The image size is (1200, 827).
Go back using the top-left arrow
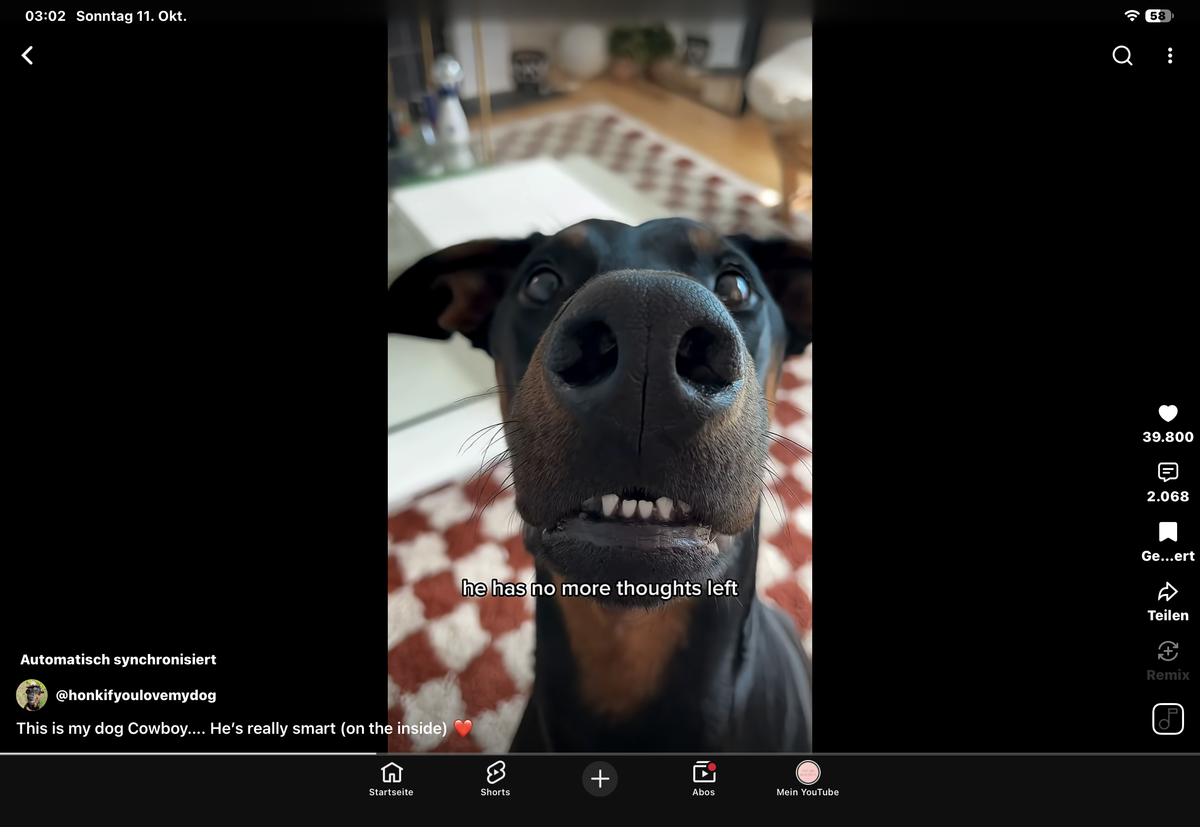[x=27, y=56]
